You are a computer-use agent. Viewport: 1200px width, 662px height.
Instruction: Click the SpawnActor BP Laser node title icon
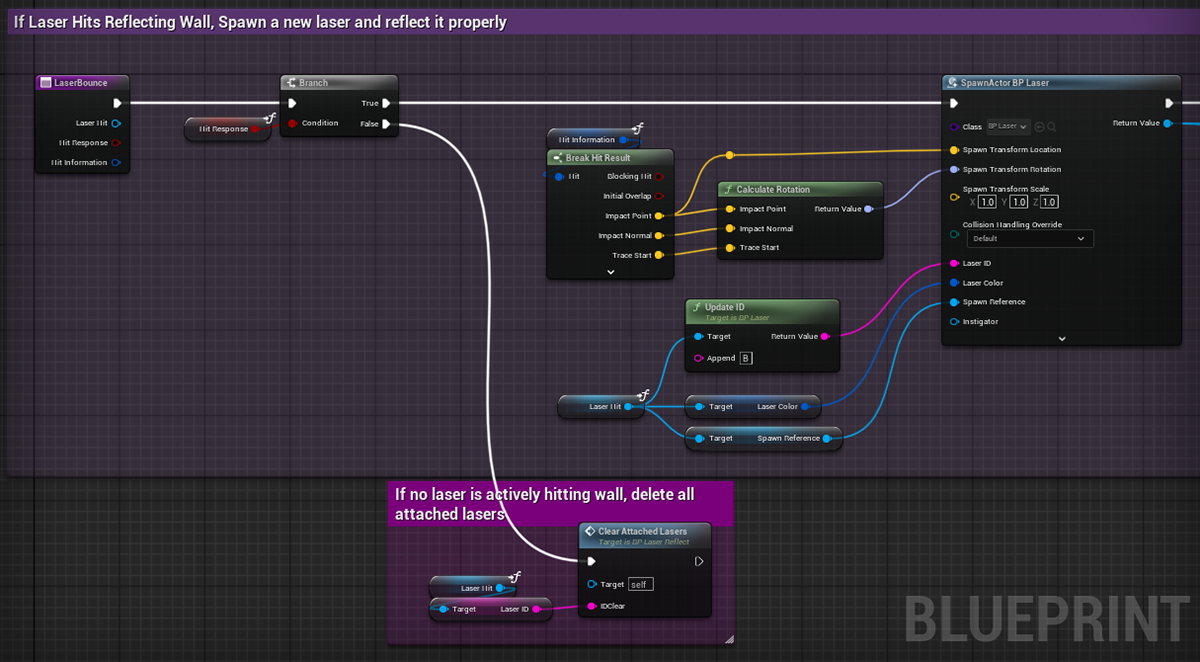click(951, 83)
